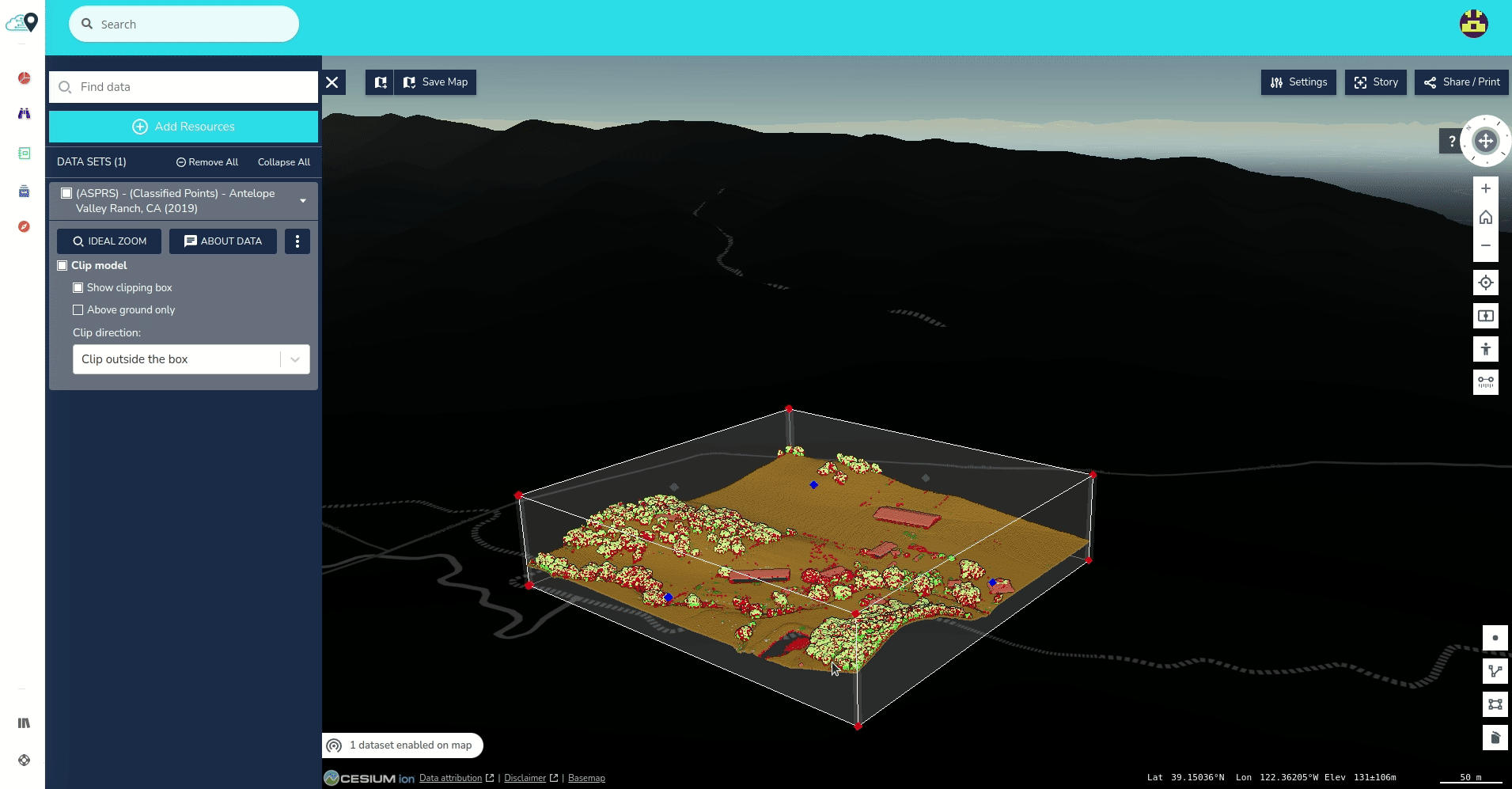Enable Above ground only checkbox
The height and width of the screenshot is (789, 1512).
tap(78, 310)
